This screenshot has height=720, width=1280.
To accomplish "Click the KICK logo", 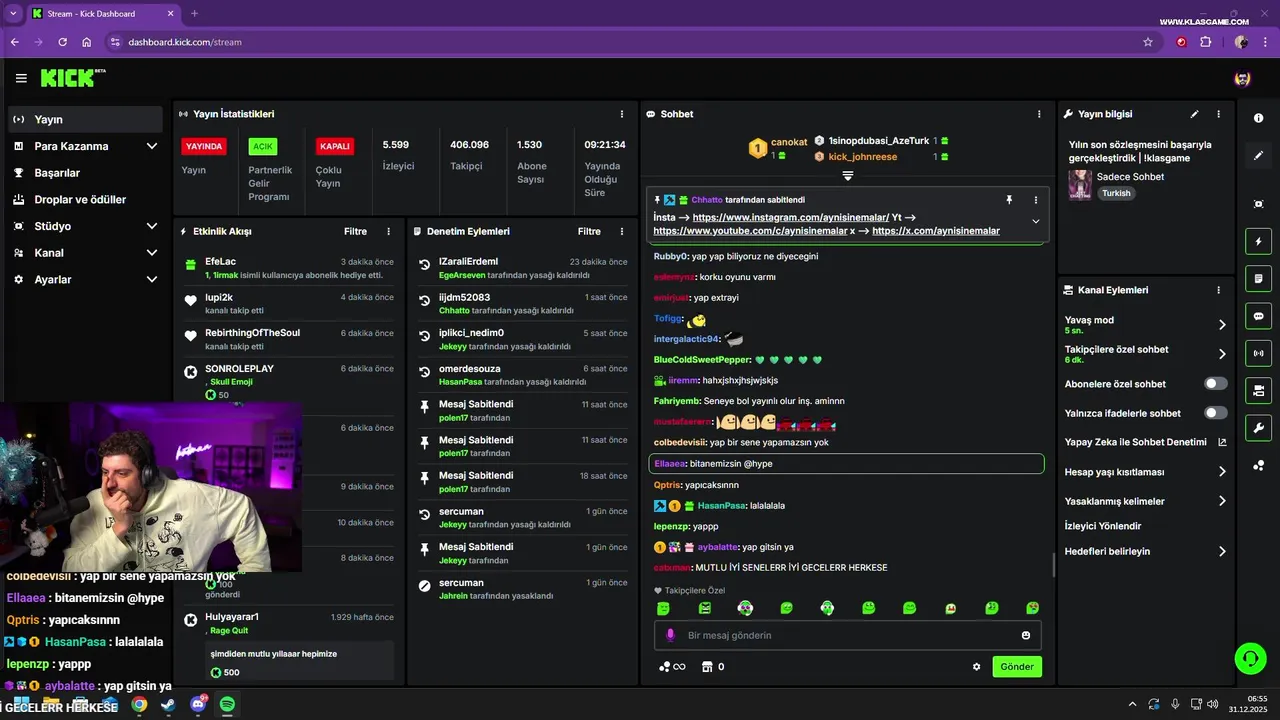I will (72, 78).
